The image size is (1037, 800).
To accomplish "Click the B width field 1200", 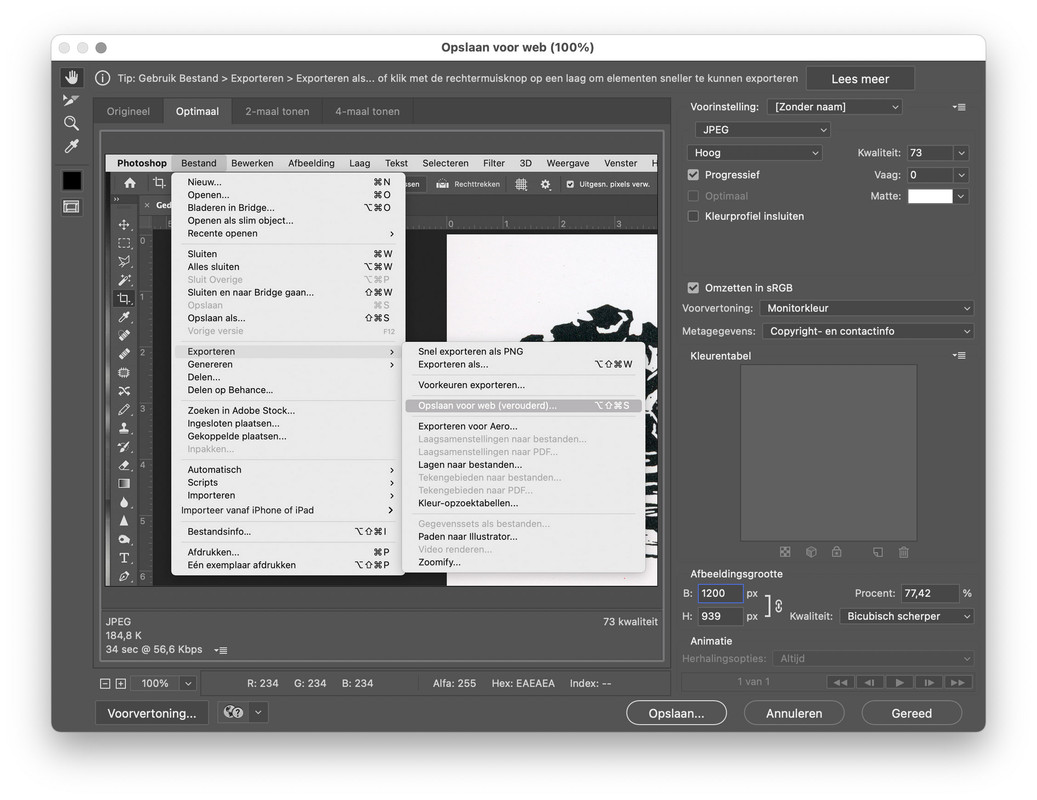I will click(720, 594).
